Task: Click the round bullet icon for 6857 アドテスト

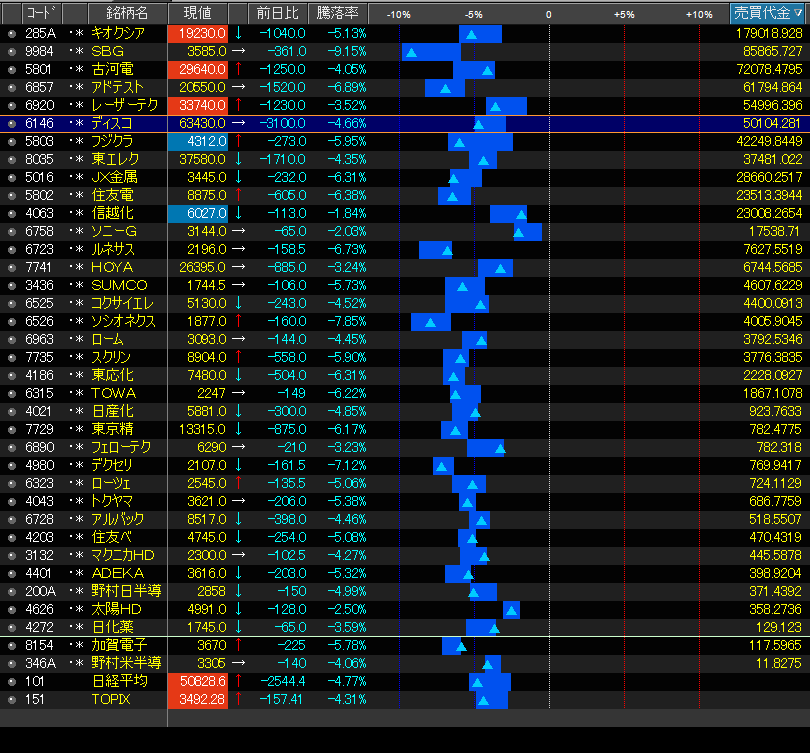Action: (12, 88)
